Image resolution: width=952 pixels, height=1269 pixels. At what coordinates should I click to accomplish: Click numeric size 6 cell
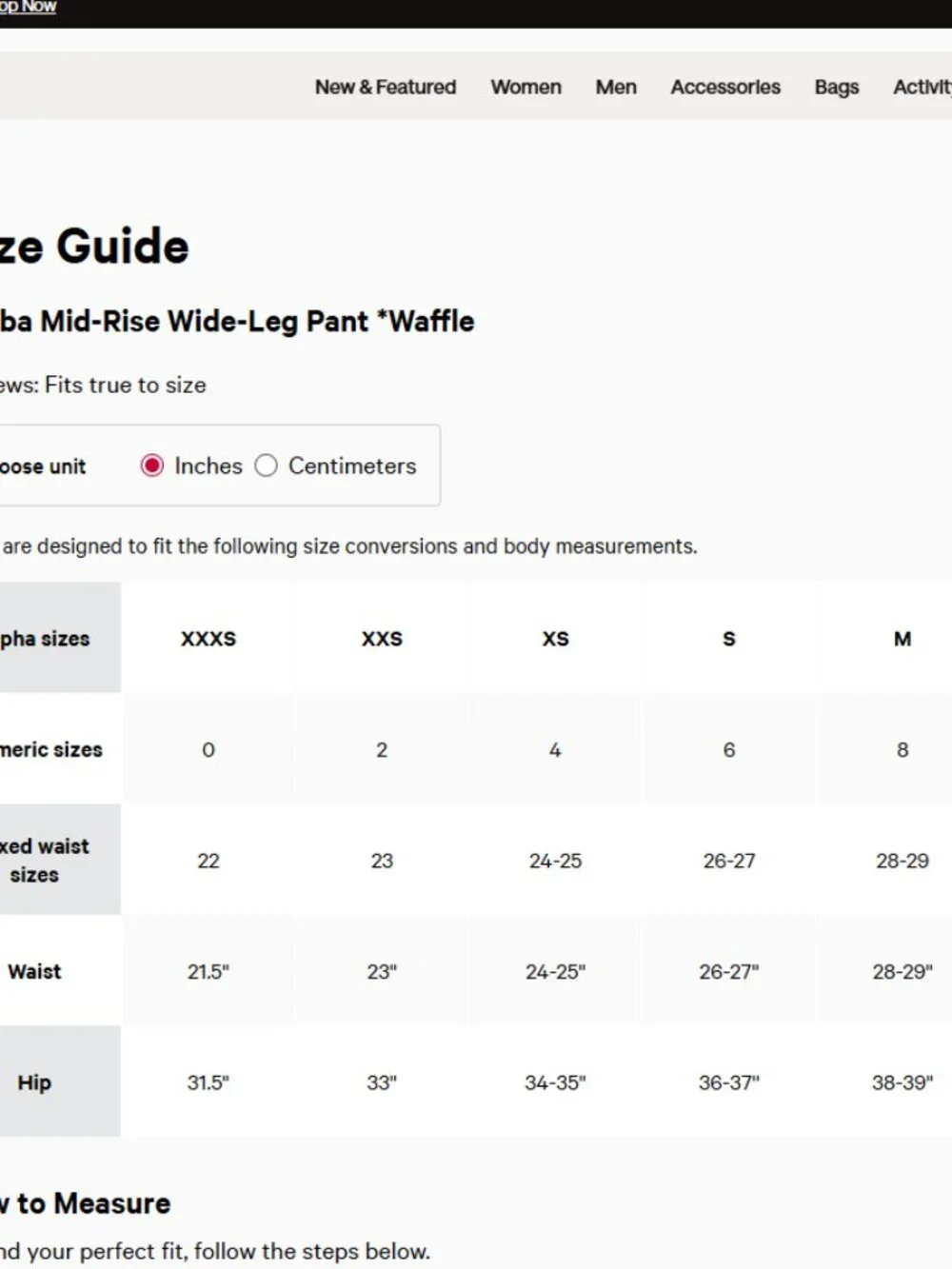(729, 749)
